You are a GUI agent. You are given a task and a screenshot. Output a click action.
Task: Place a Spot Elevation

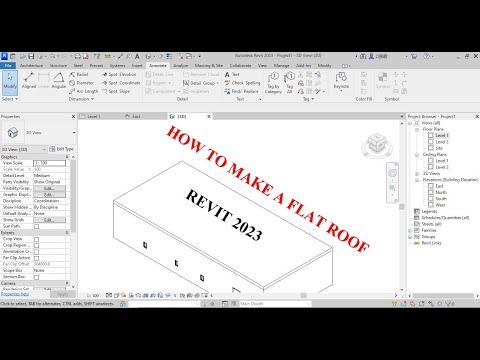119,74
